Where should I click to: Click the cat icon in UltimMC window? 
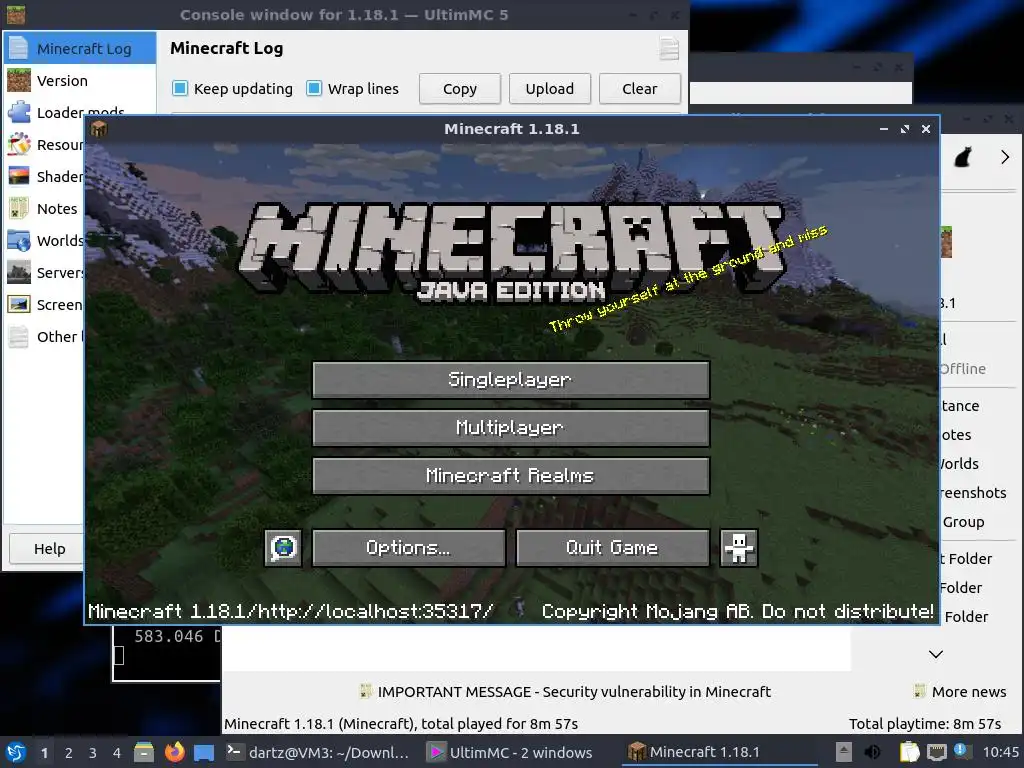pyautogui.click(x=963, y=157)
